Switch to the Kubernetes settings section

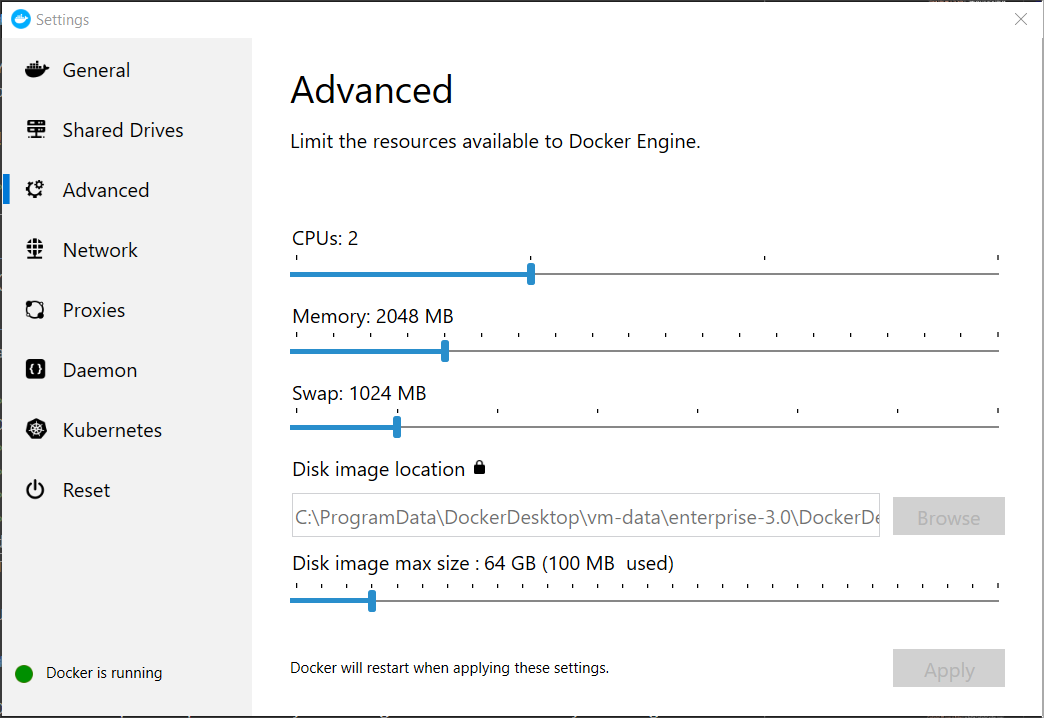click(x=112, y=430)
